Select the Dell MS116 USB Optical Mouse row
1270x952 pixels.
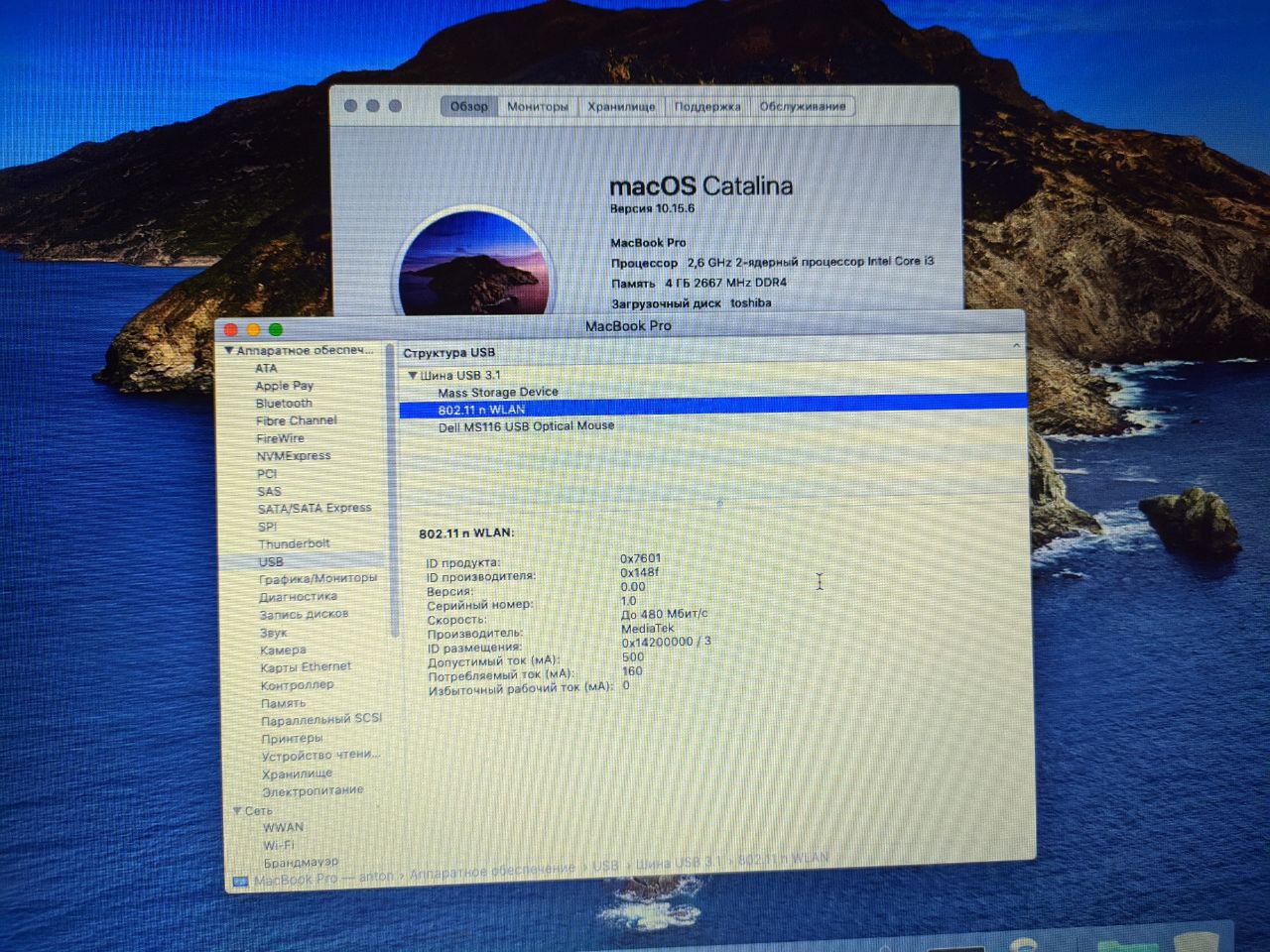pyautogui.click(x=712, y=425)
